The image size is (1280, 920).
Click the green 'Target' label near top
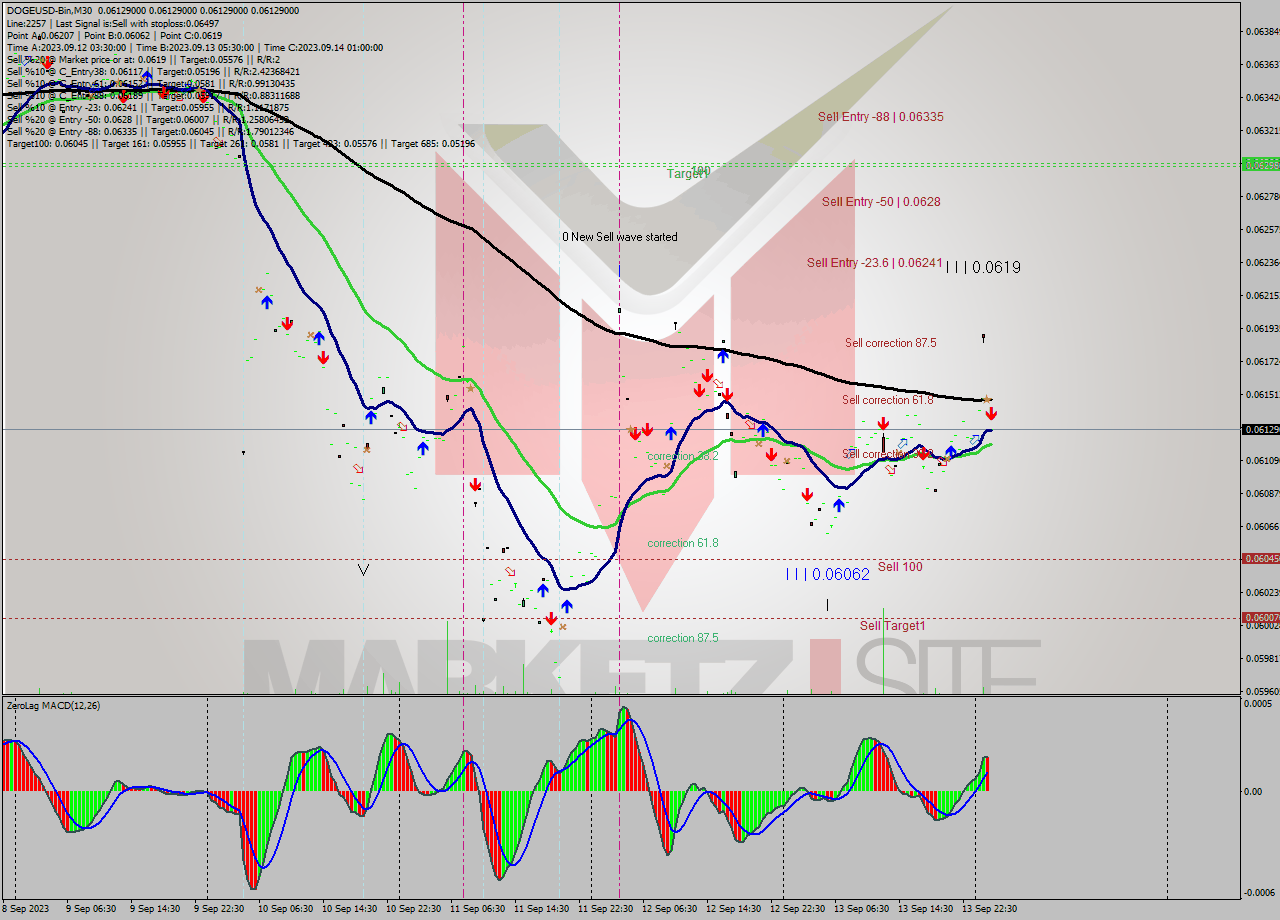pyautogui.click(x=686, y=174)
